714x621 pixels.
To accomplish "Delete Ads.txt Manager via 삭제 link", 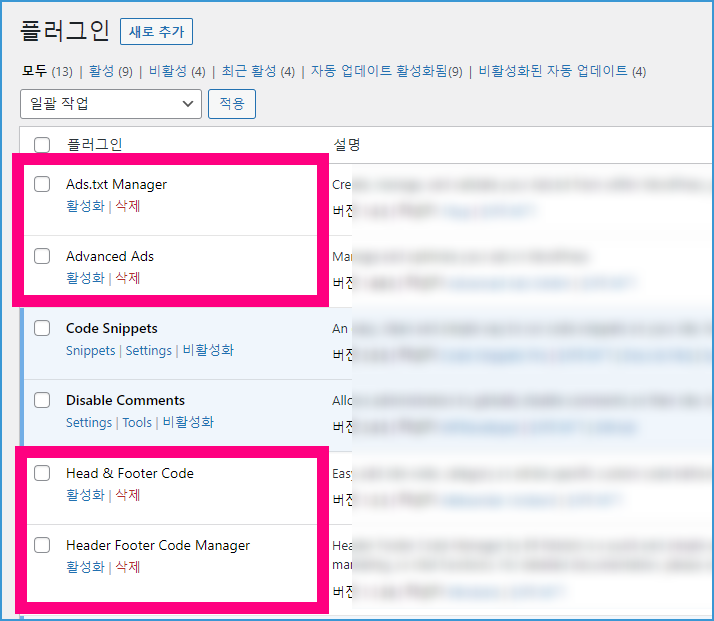I will (x=128, y=206).
